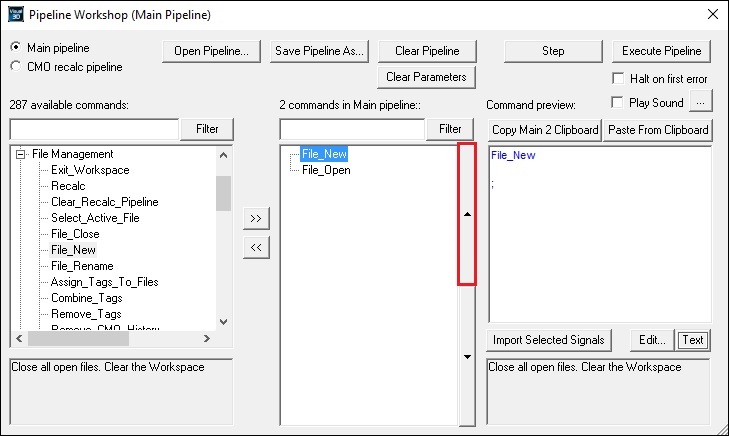The height and width of the screenshot is (436, 729).
Task: Enable Halt on first error checkbox
Action: 617,79
